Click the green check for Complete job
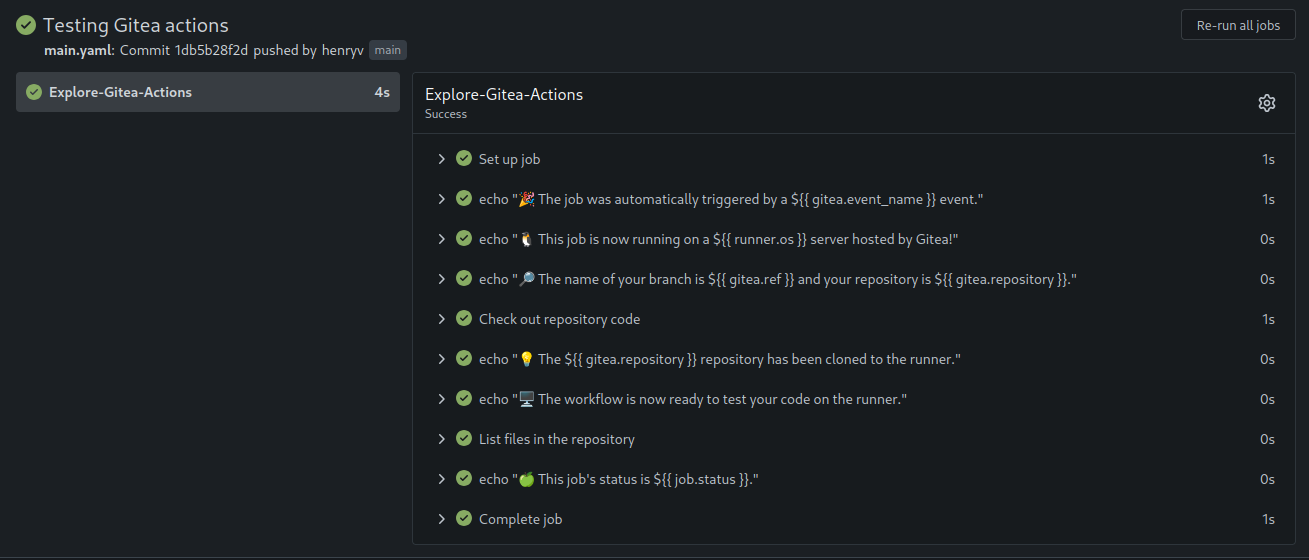Viewport: 1309px width, 560px height. coord(464,519)
